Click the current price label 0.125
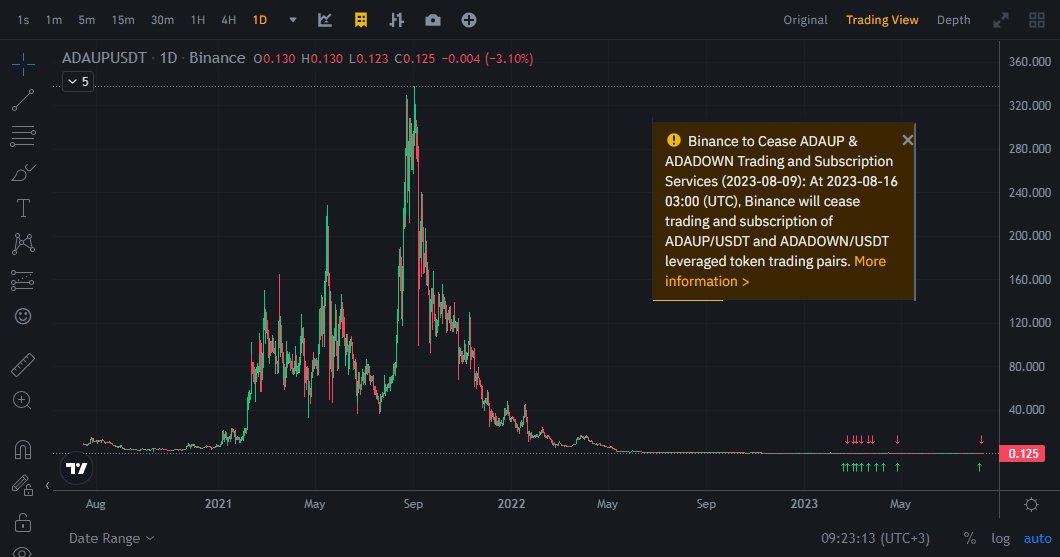The height and width of the screenshot is (557, 1060). point(1023,454)
